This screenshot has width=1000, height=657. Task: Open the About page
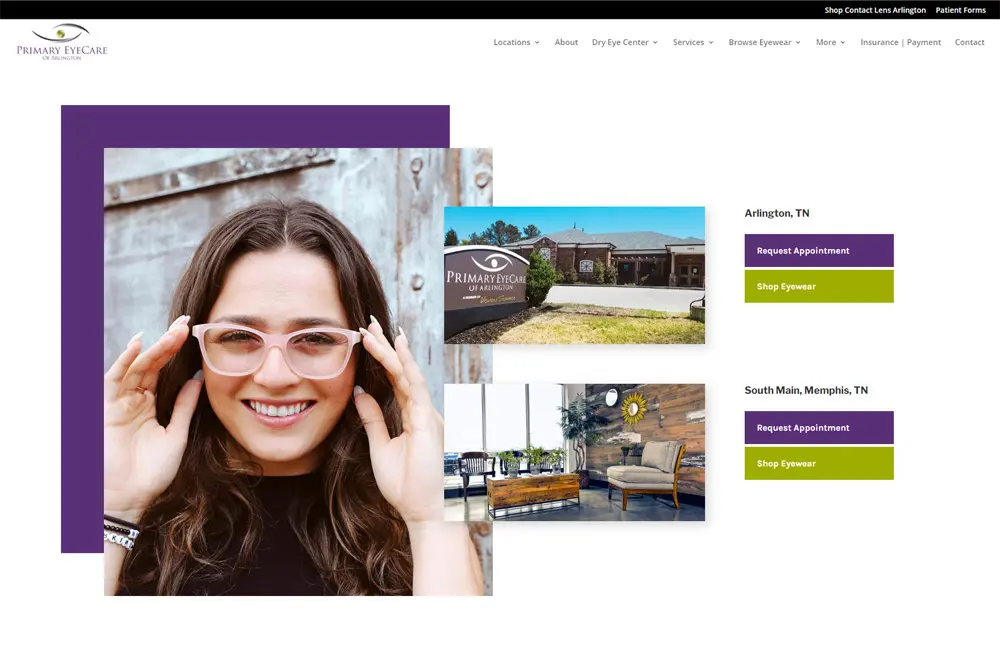click(566, 42)
